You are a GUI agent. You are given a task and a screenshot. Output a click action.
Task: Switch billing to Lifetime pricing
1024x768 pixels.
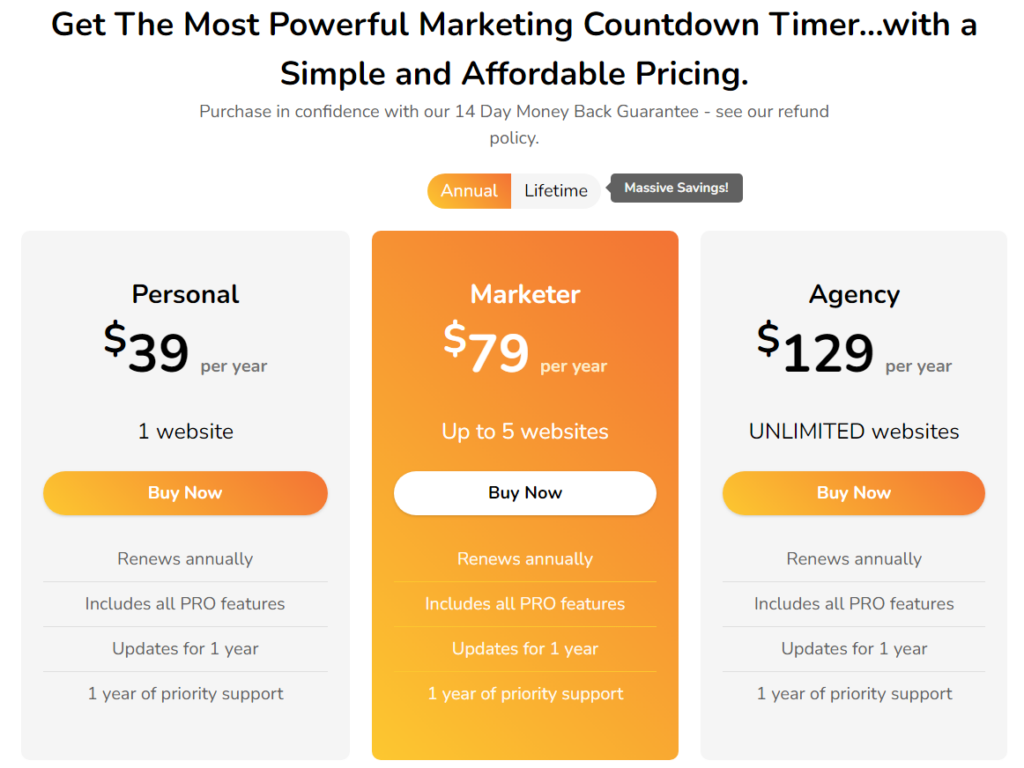click(x=555, y=190)
